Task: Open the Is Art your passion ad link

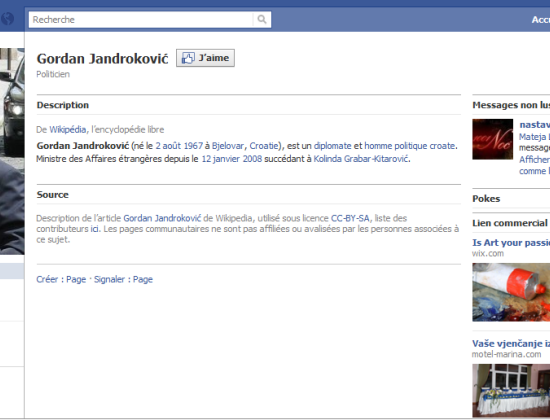Action: [x=511, y=242]
